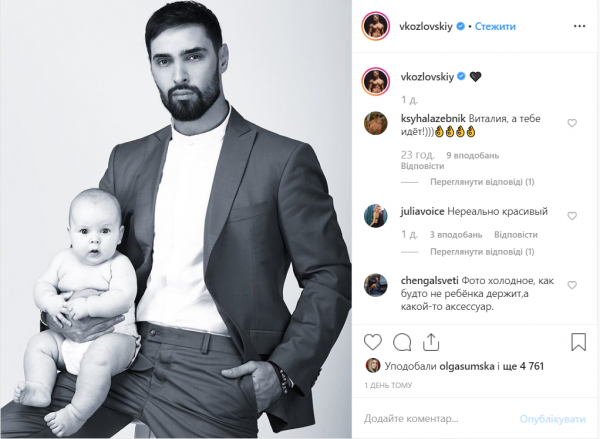Expand replies under juliavoice's comment
The width and height of the screenshot is (600, 439).
coord(482,252)
